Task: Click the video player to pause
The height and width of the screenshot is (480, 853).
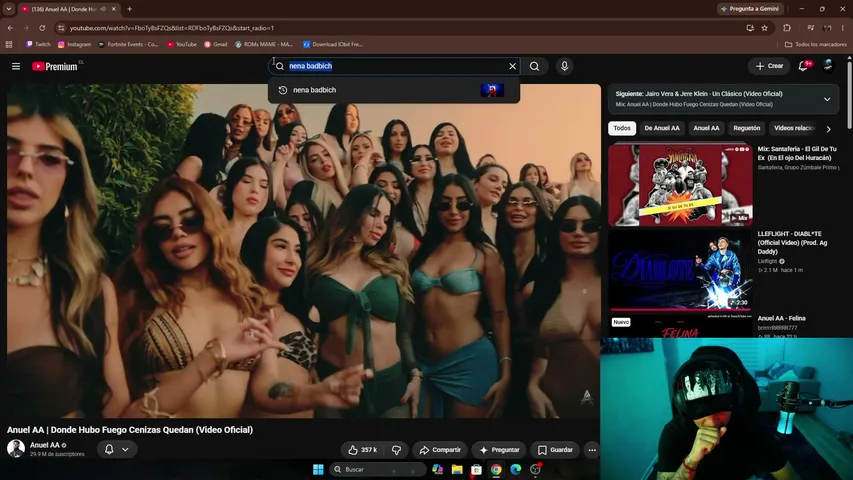Action: tap(304, 251)
